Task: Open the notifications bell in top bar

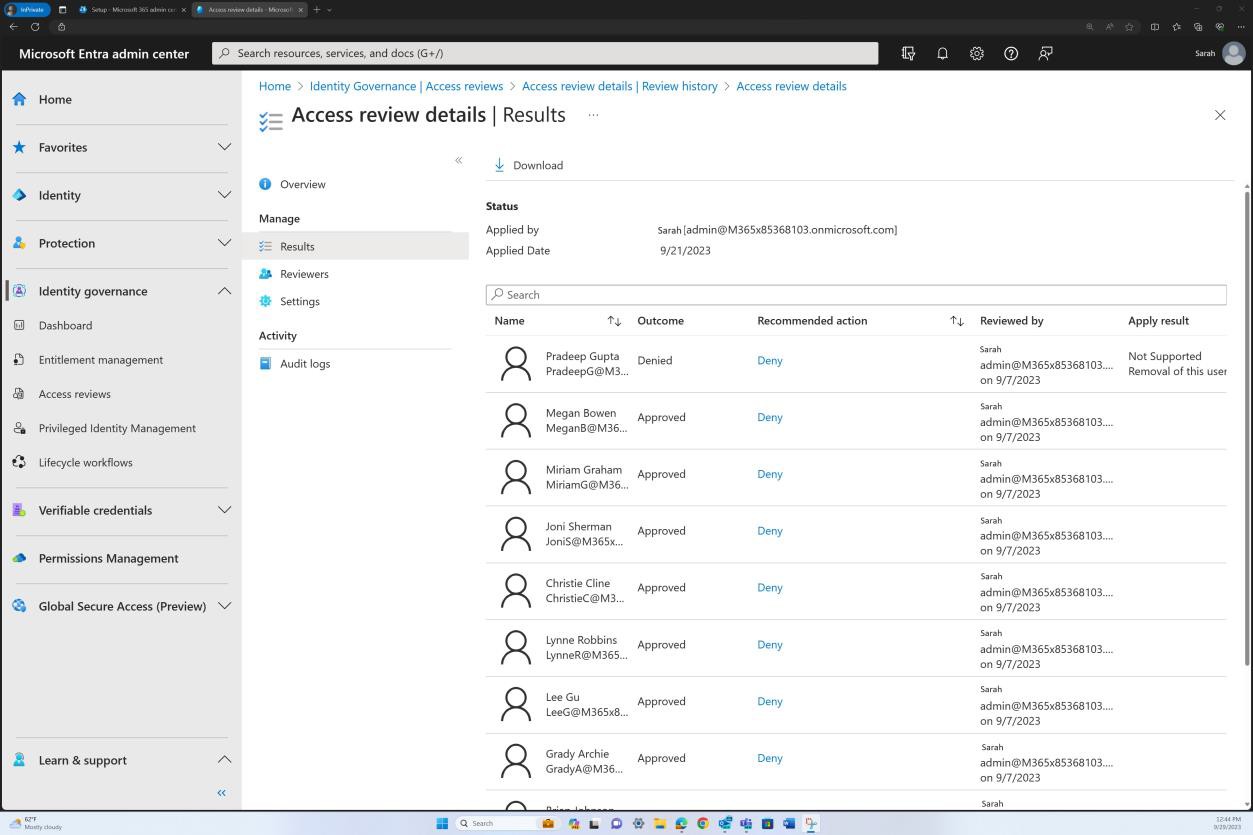Action: point(942,53)
